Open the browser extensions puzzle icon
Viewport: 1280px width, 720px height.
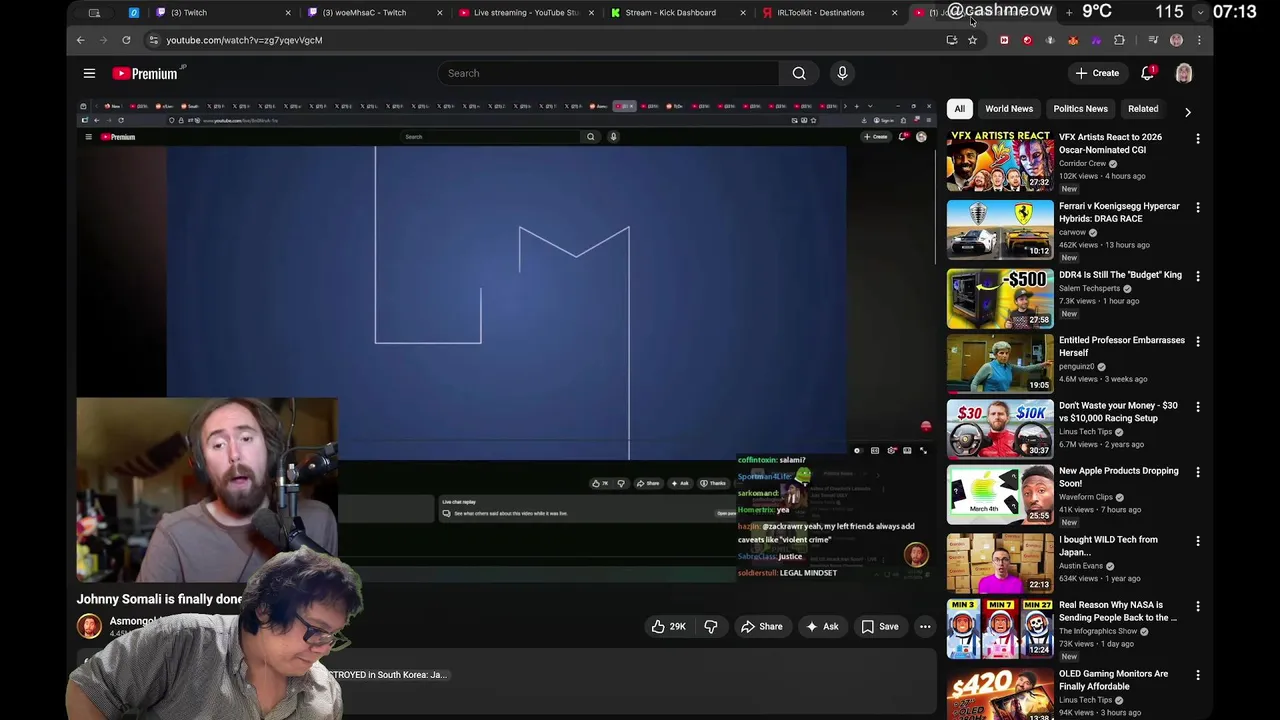tap(1119, 40)
